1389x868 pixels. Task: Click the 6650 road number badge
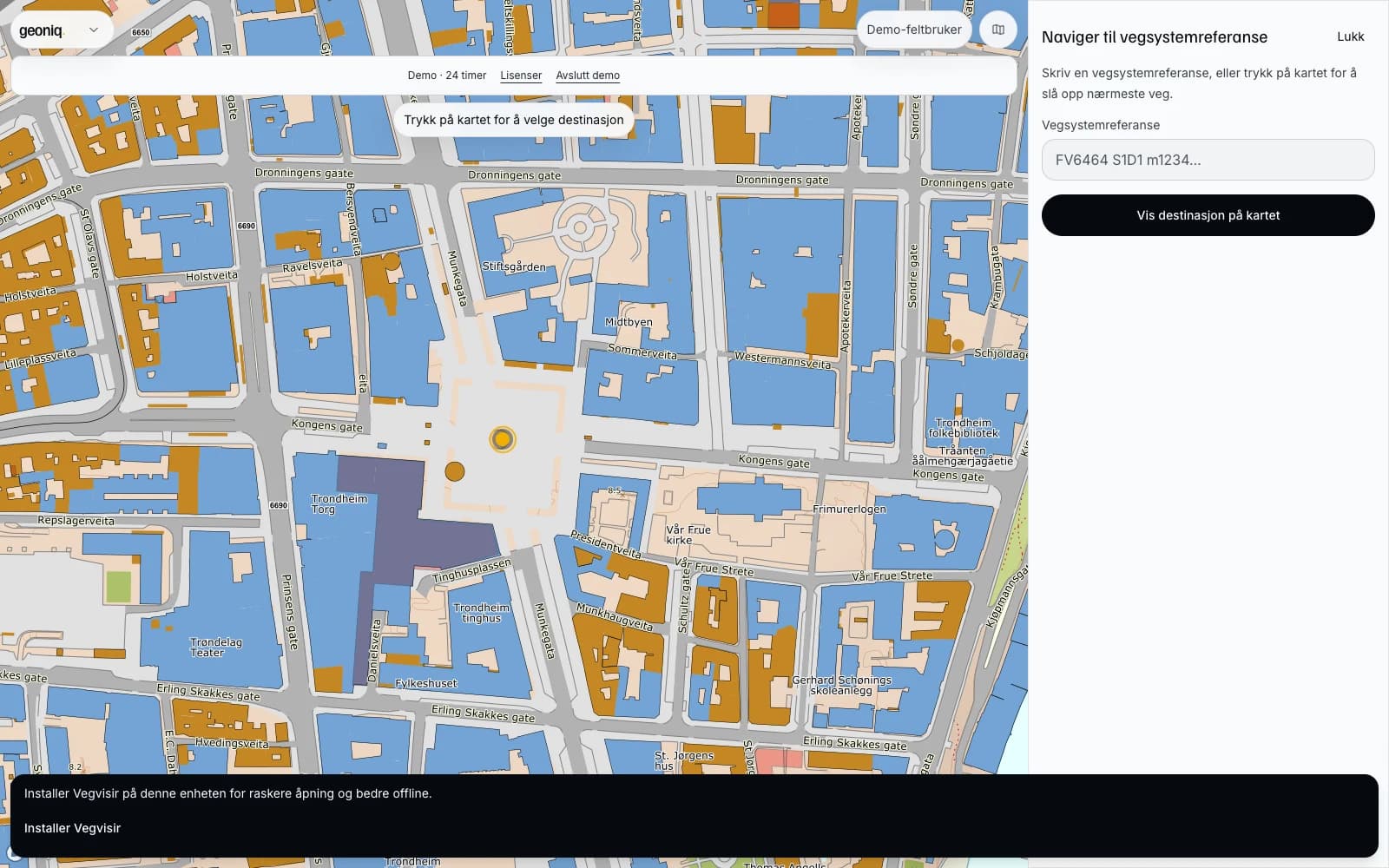click(x=141, y=32)
